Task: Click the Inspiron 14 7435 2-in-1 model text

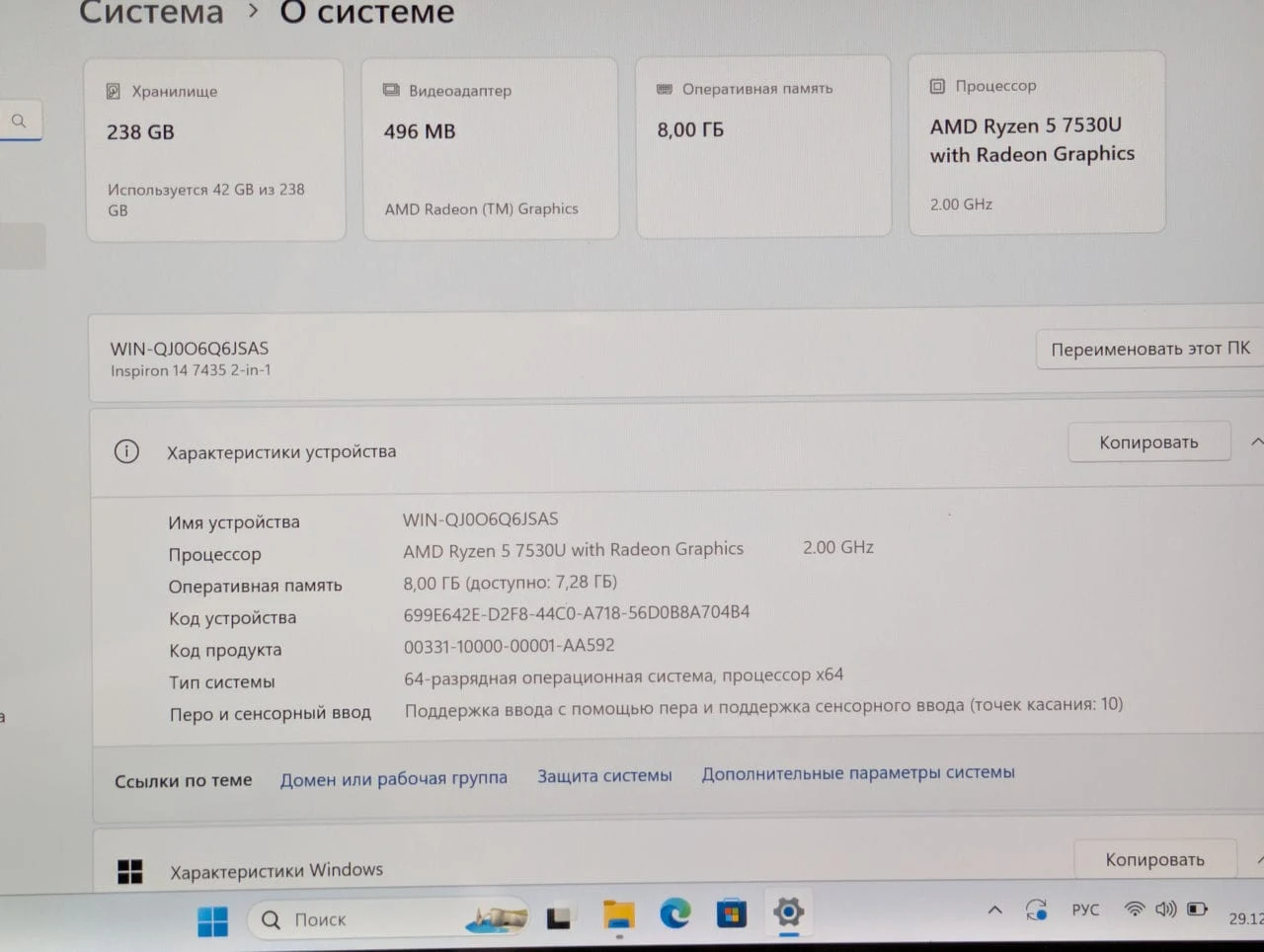Action: (x=191, y=370)
